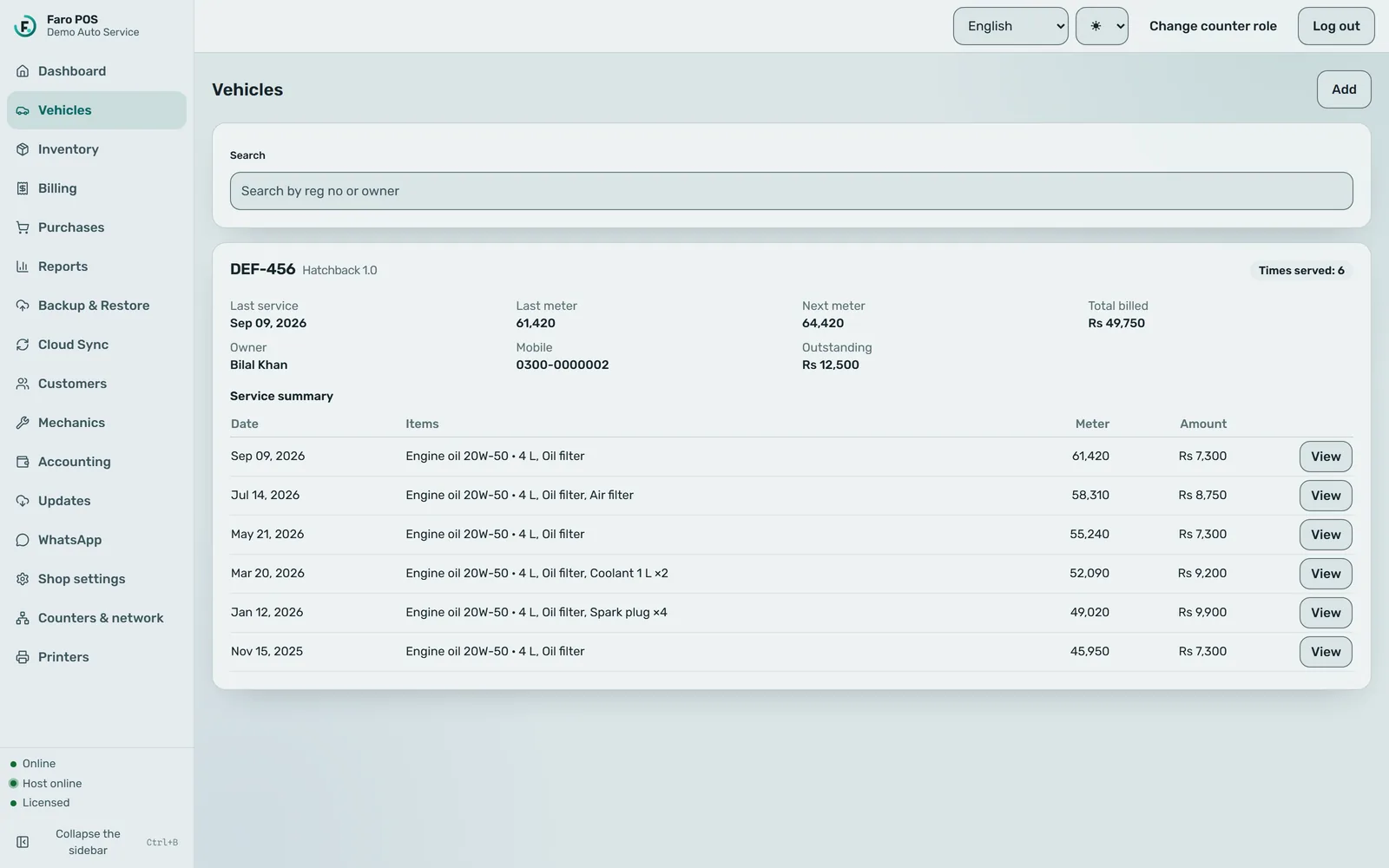The height and width of the screenshot is (868, 1389).
Task: Click the Billing receipt icon
Action: (23, 188)
